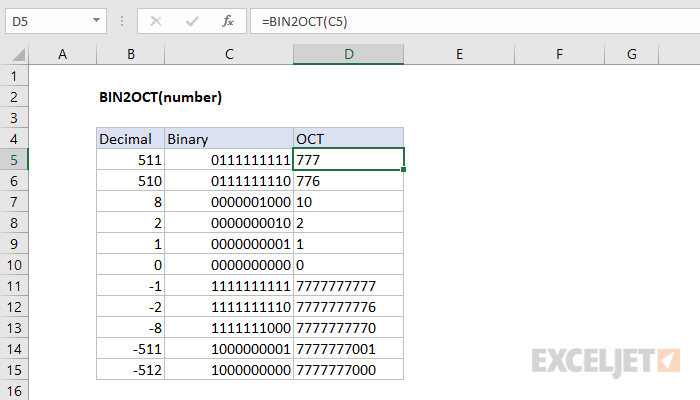Viewport: 700px width, 400px height.
Task: Select row 4 header
Action: 14,139
